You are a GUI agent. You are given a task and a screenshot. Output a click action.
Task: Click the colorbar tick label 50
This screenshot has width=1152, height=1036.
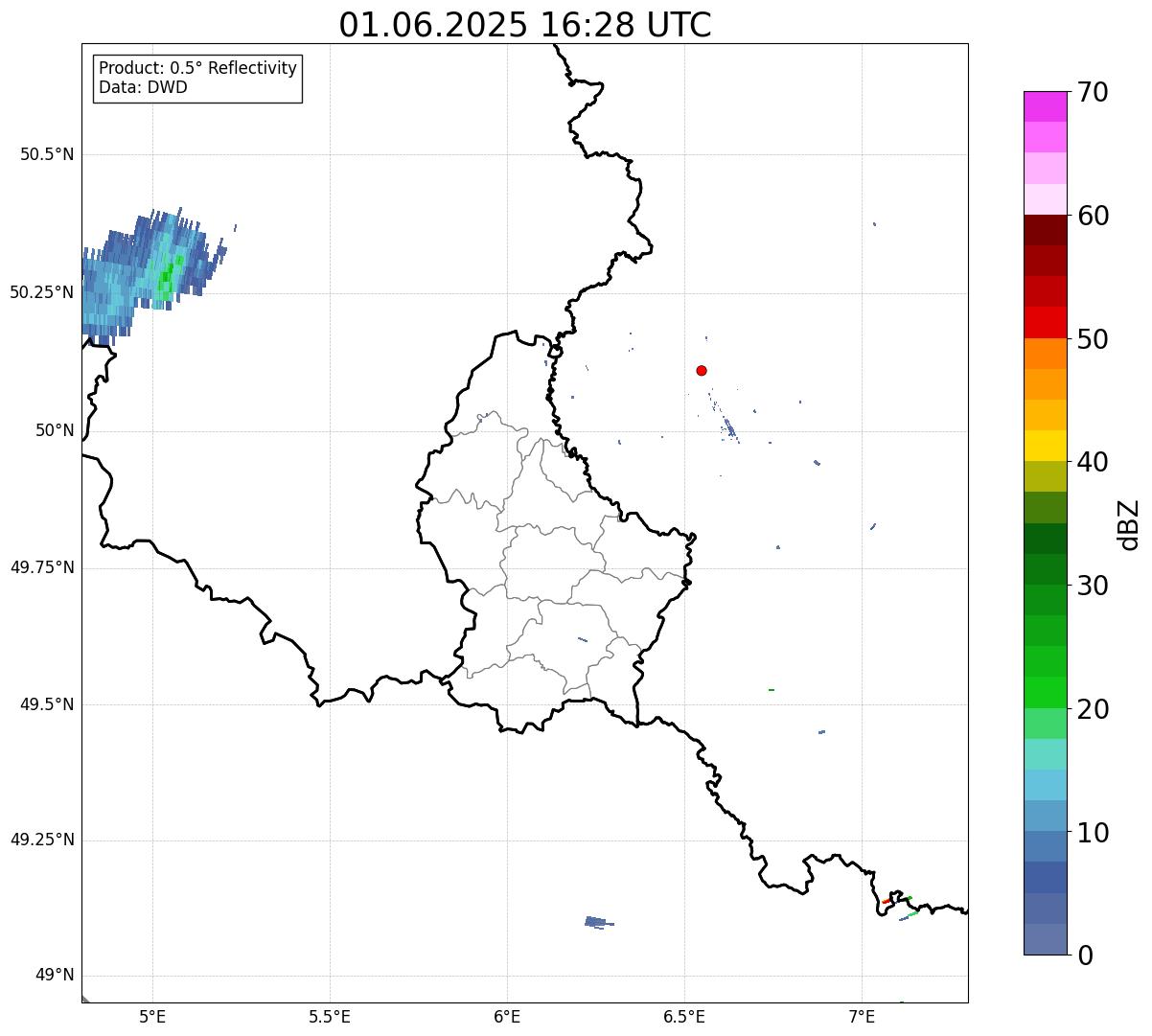1093,339
